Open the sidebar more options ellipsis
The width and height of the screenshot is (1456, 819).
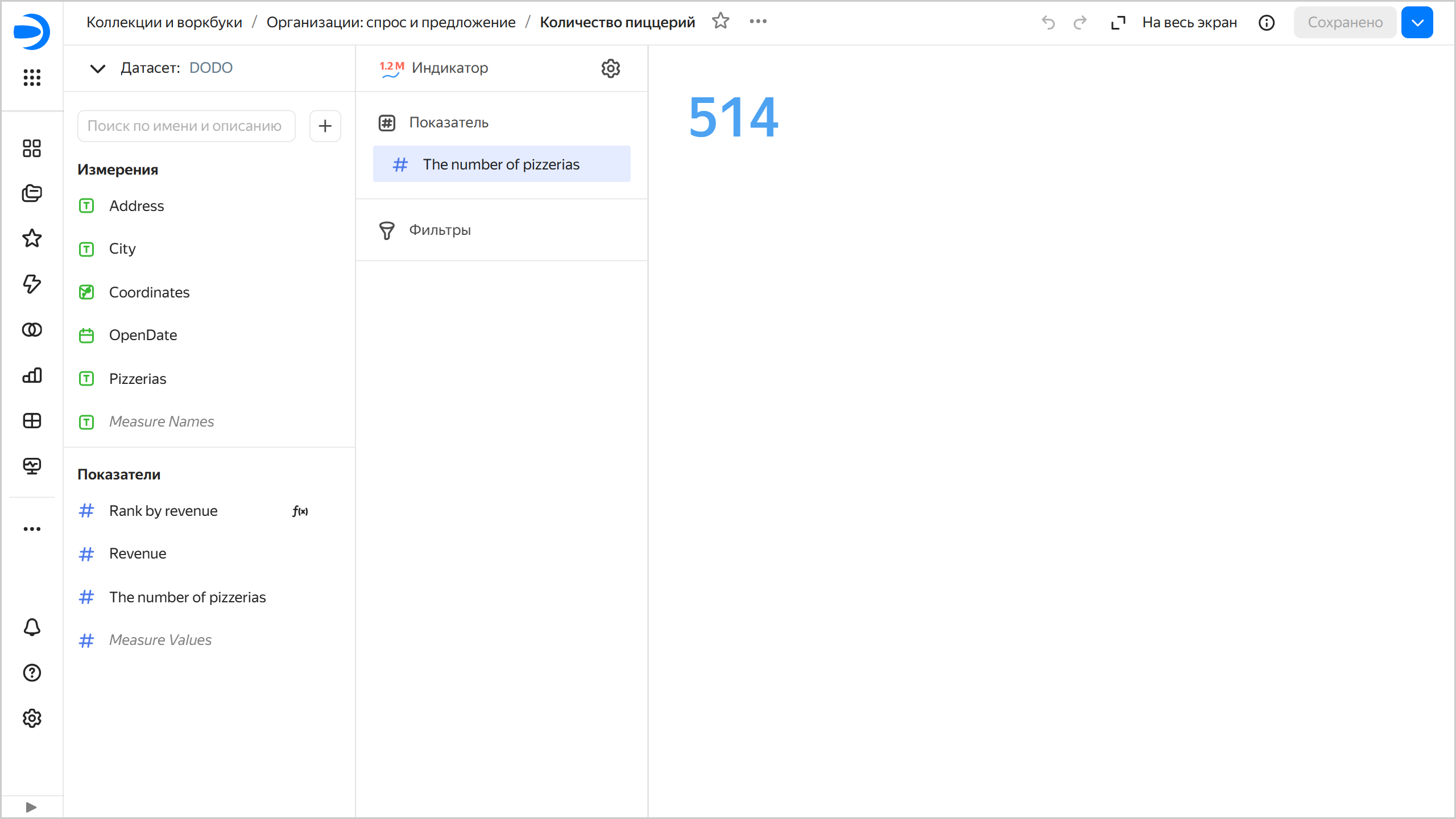click(32, 529)
